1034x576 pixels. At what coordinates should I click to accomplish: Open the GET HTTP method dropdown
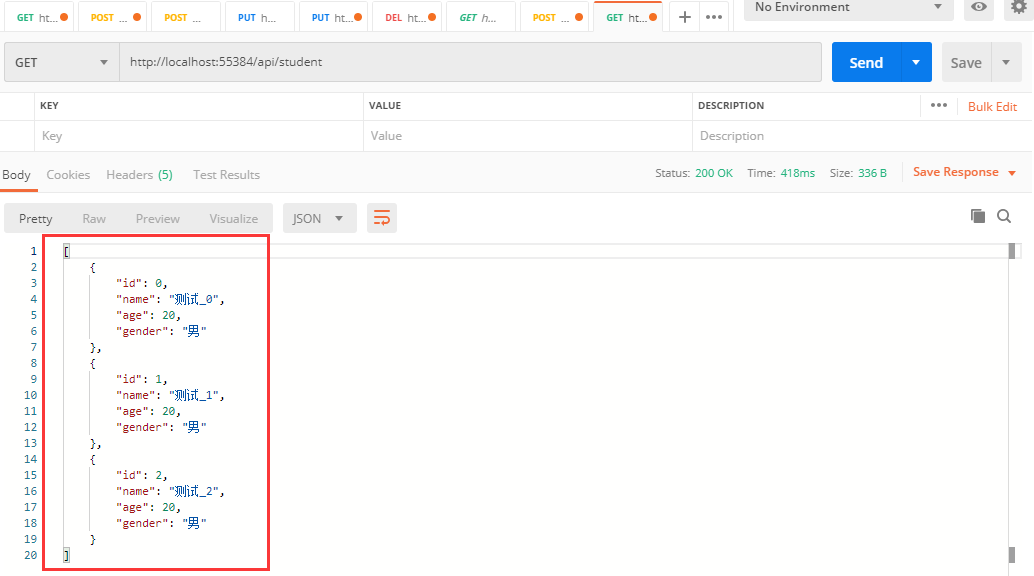pyautogui.click(x=62, y=62)
